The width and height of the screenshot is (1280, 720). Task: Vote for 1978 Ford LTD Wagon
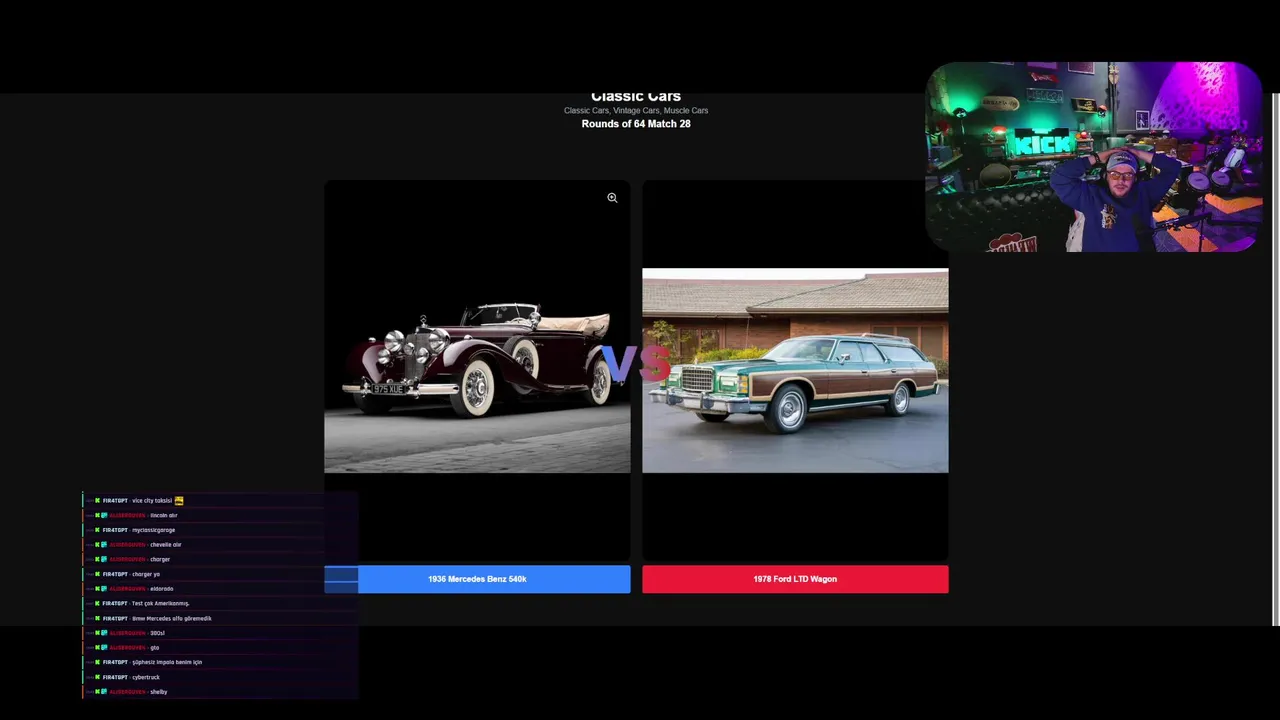point(795,579)
